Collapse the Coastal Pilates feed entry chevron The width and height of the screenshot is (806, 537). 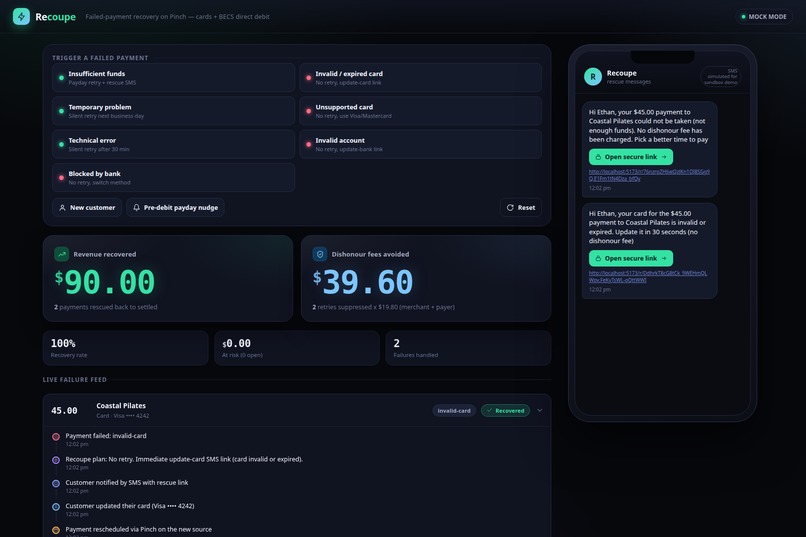(540, 411)
